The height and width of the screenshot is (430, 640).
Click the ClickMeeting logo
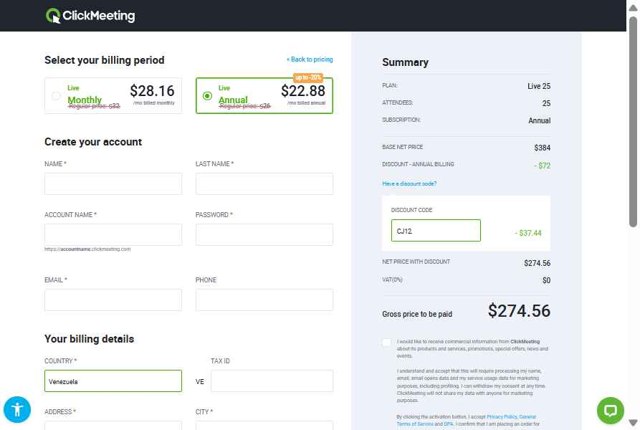point(90,16)
